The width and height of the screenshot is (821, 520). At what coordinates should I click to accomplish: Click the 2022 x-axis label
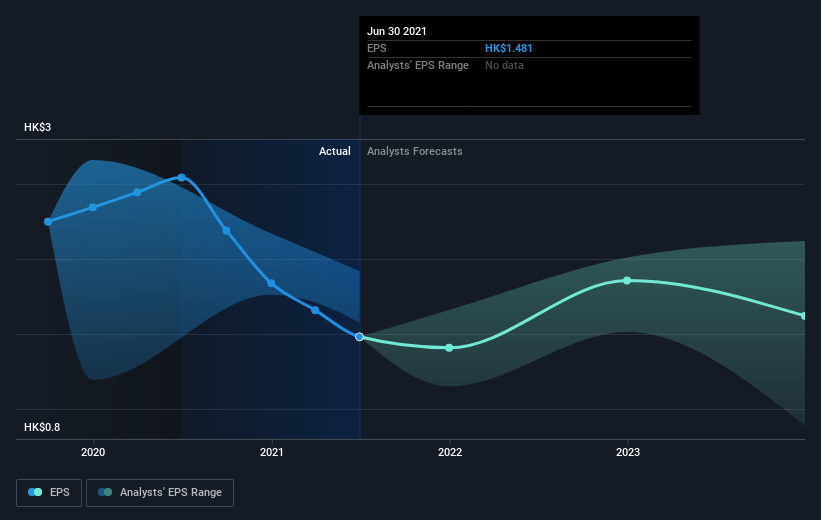coord(450,452)
